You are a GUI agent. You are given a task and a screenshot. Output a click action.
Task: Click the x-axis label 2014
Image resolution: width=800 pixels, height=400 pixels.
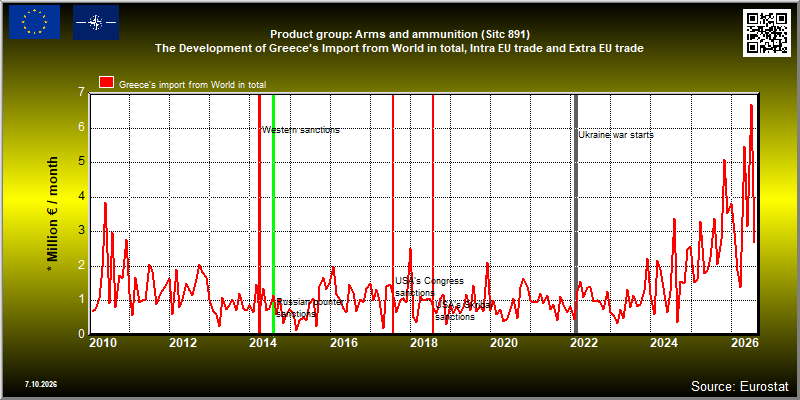click(263, 343)
